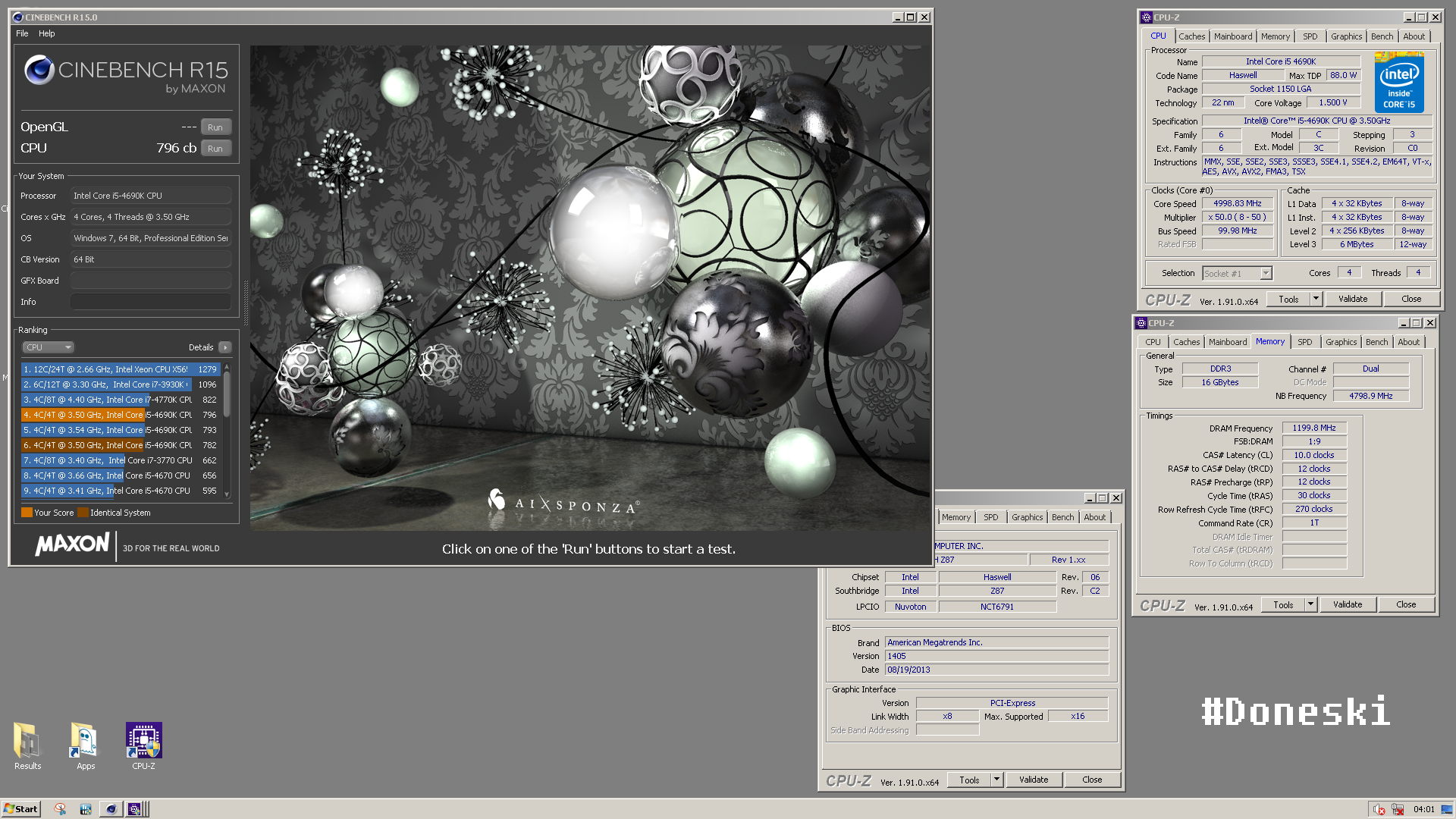Click the Show Desktop icon by the clock
The image size is (1456, 819).
click(1447, 809)
